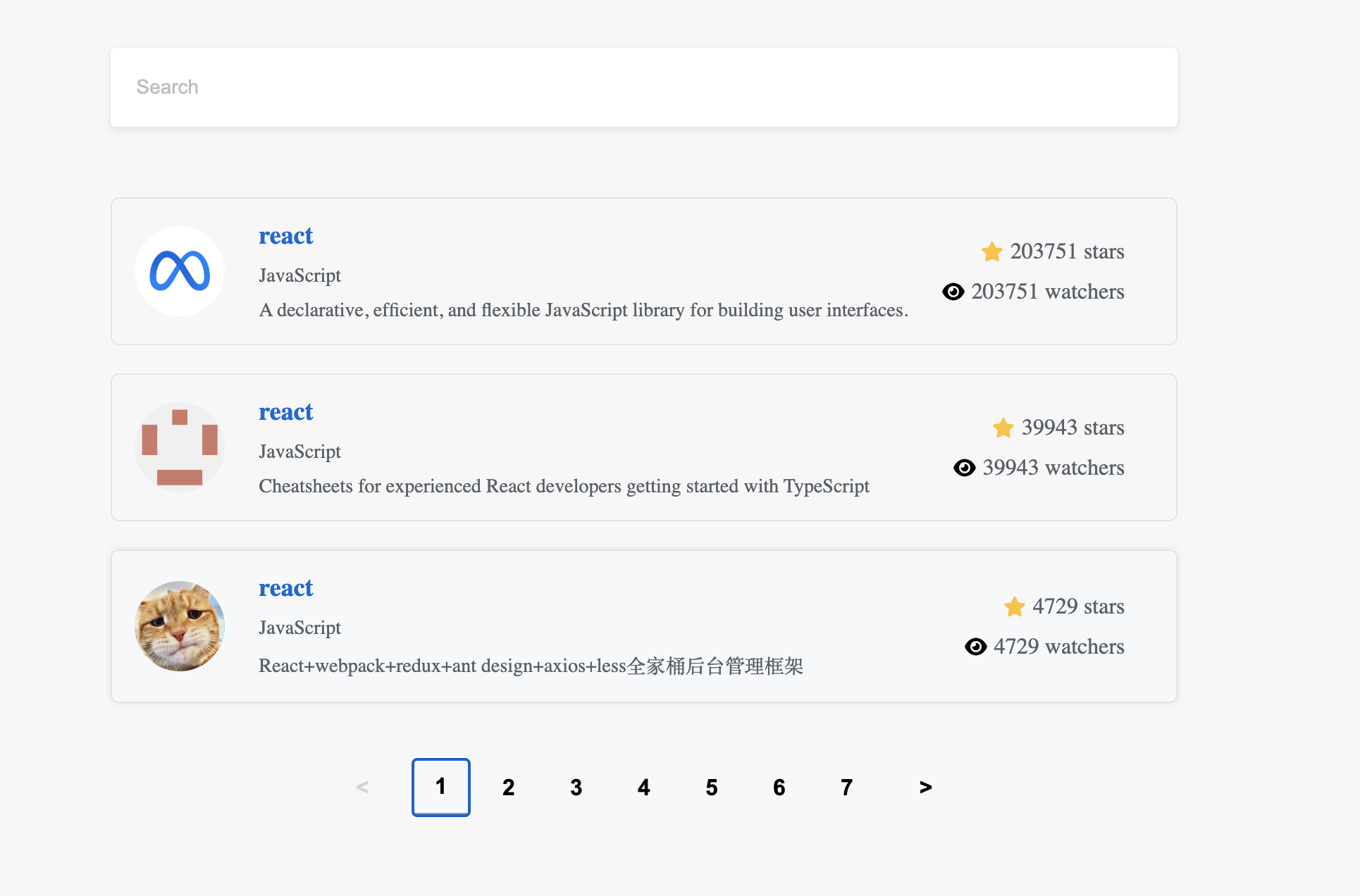Click the TypeScript cheatsheet react link

coord(286,411)
